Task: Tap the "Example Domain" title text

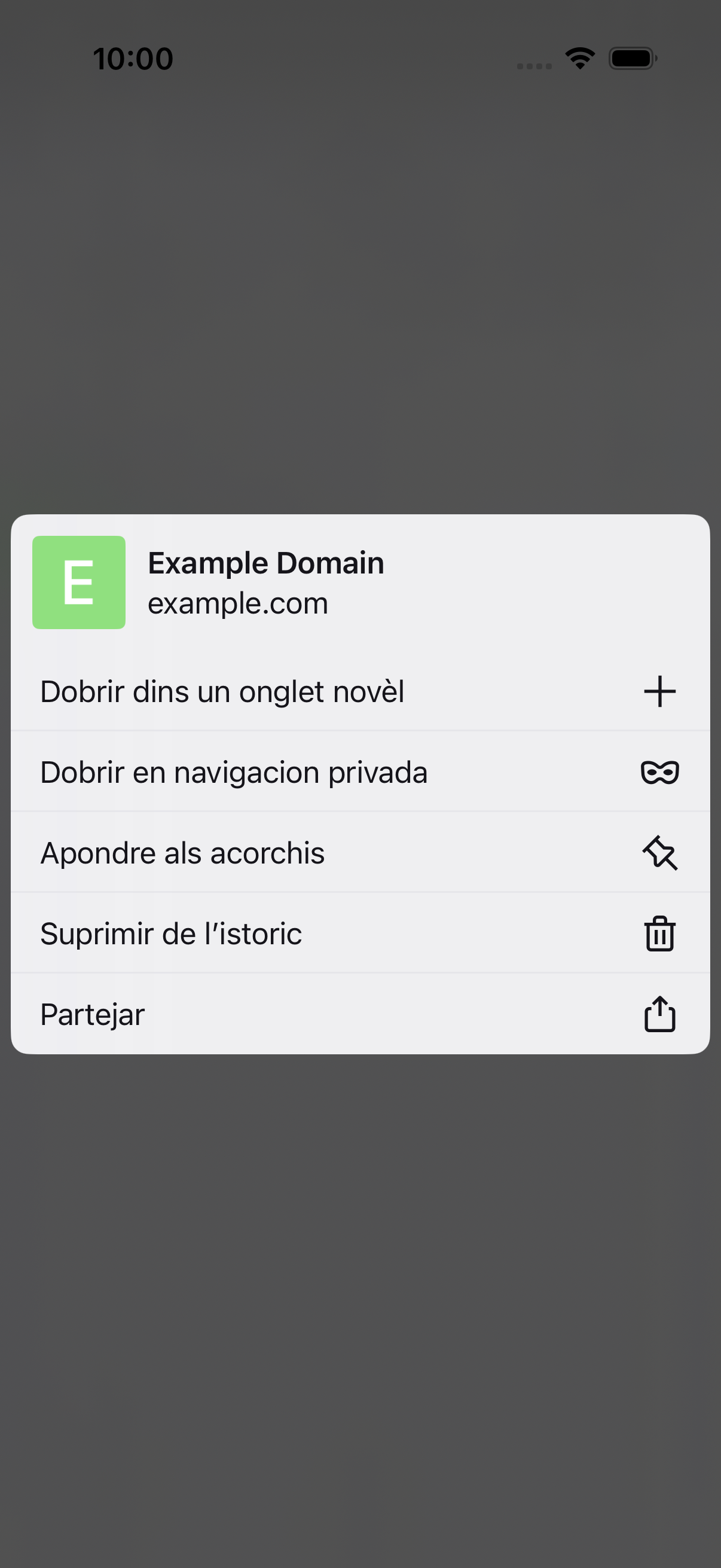Action: point(266,563)
